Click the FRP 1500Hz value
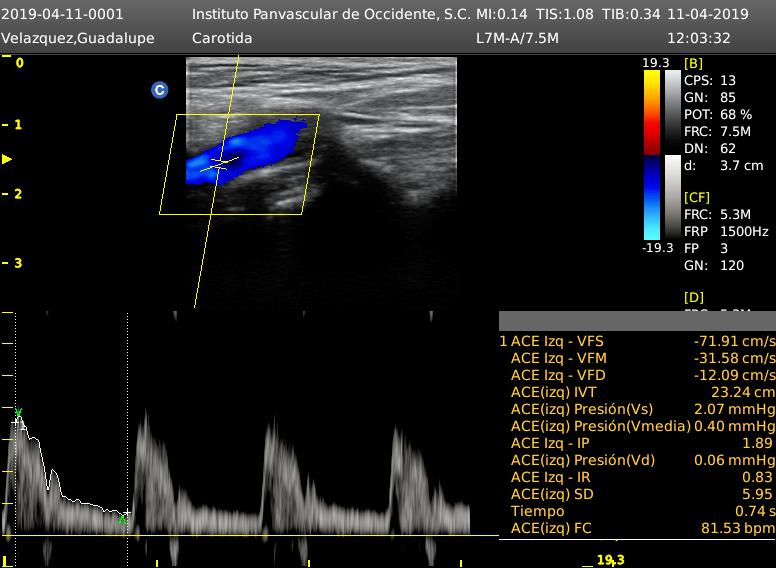 click(x=726, y=231)
